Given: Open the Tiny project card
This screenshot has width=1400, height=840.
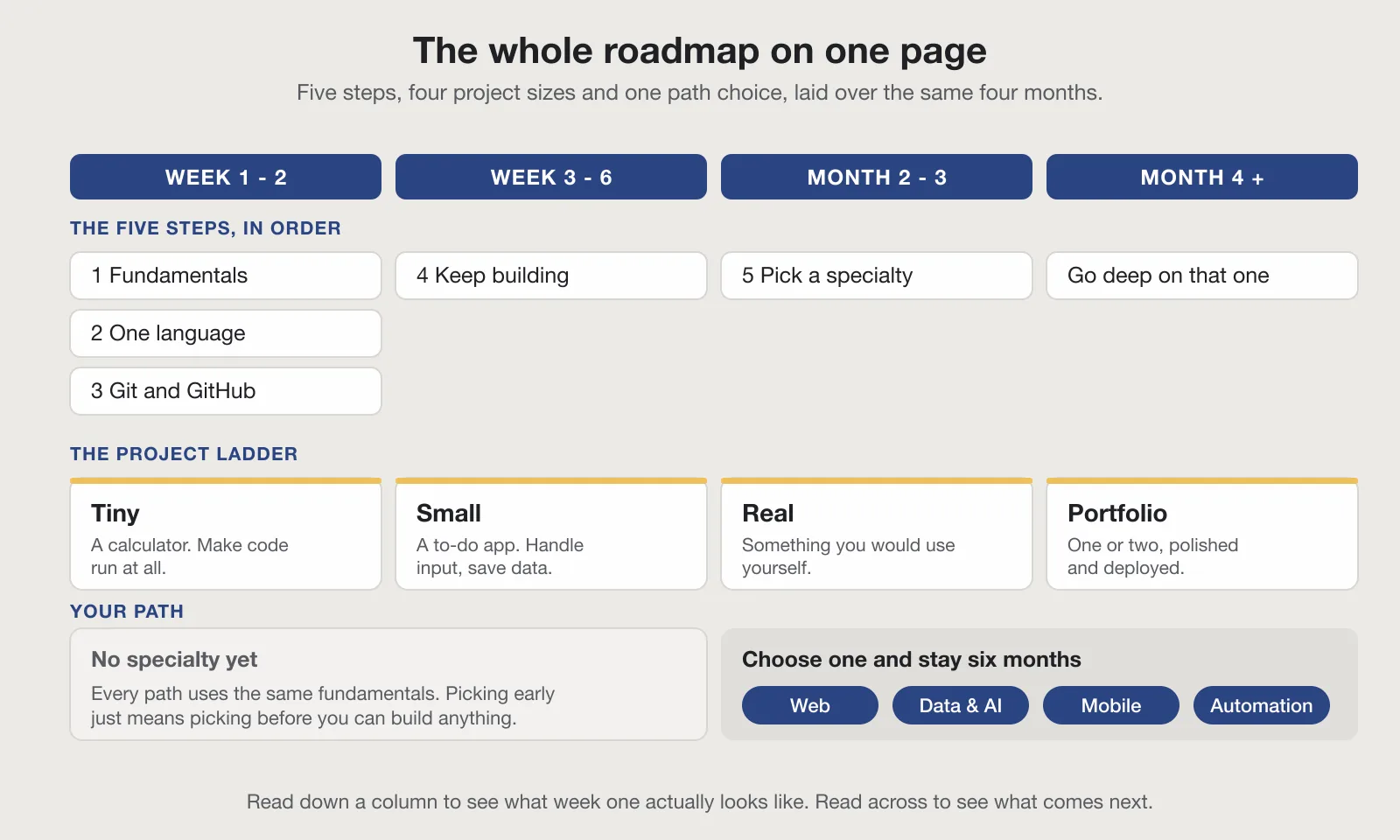Looking at the screenshot, I should [226, 534].
